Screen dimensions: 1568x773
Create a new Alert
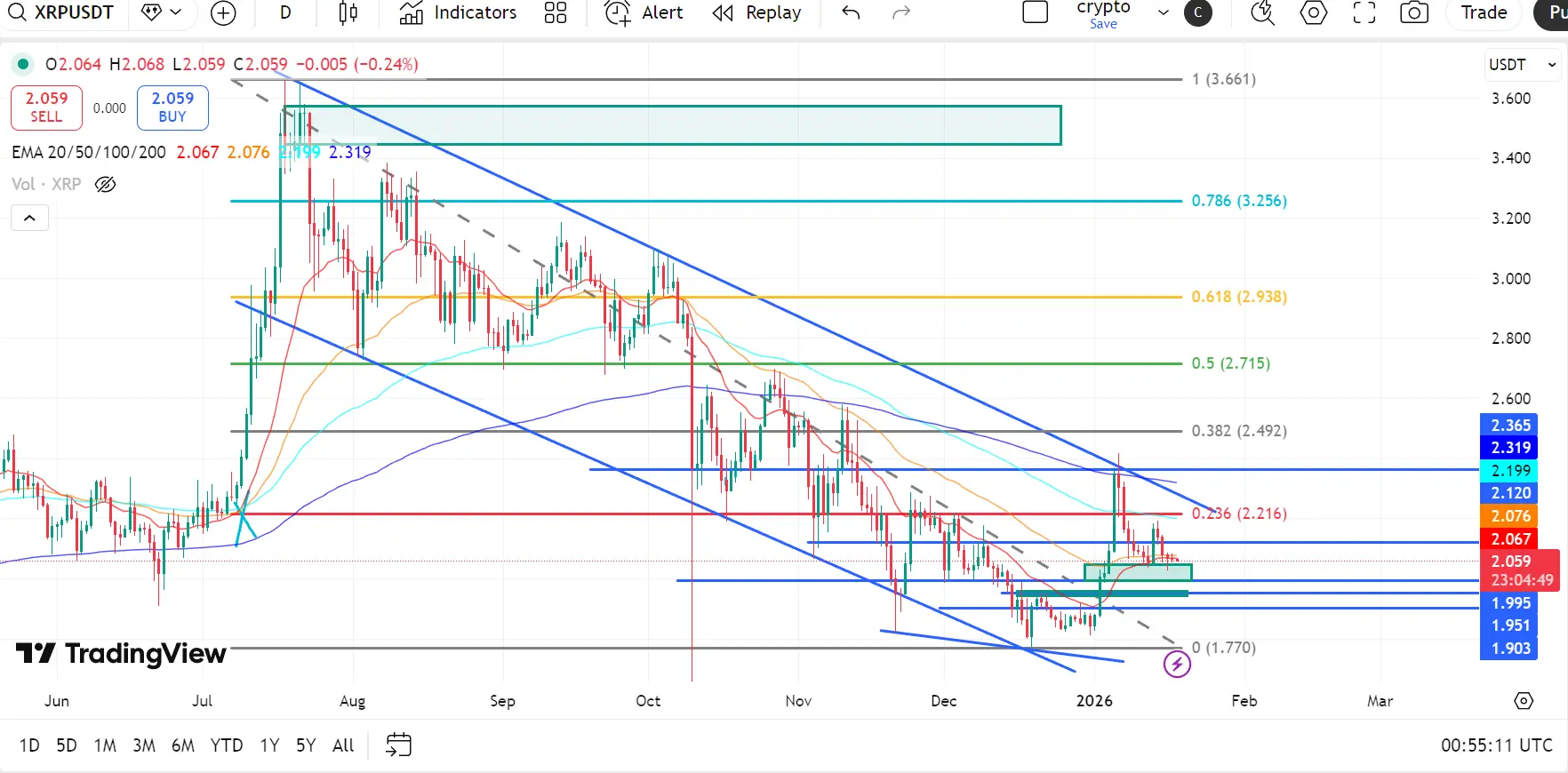click(644, 12)
